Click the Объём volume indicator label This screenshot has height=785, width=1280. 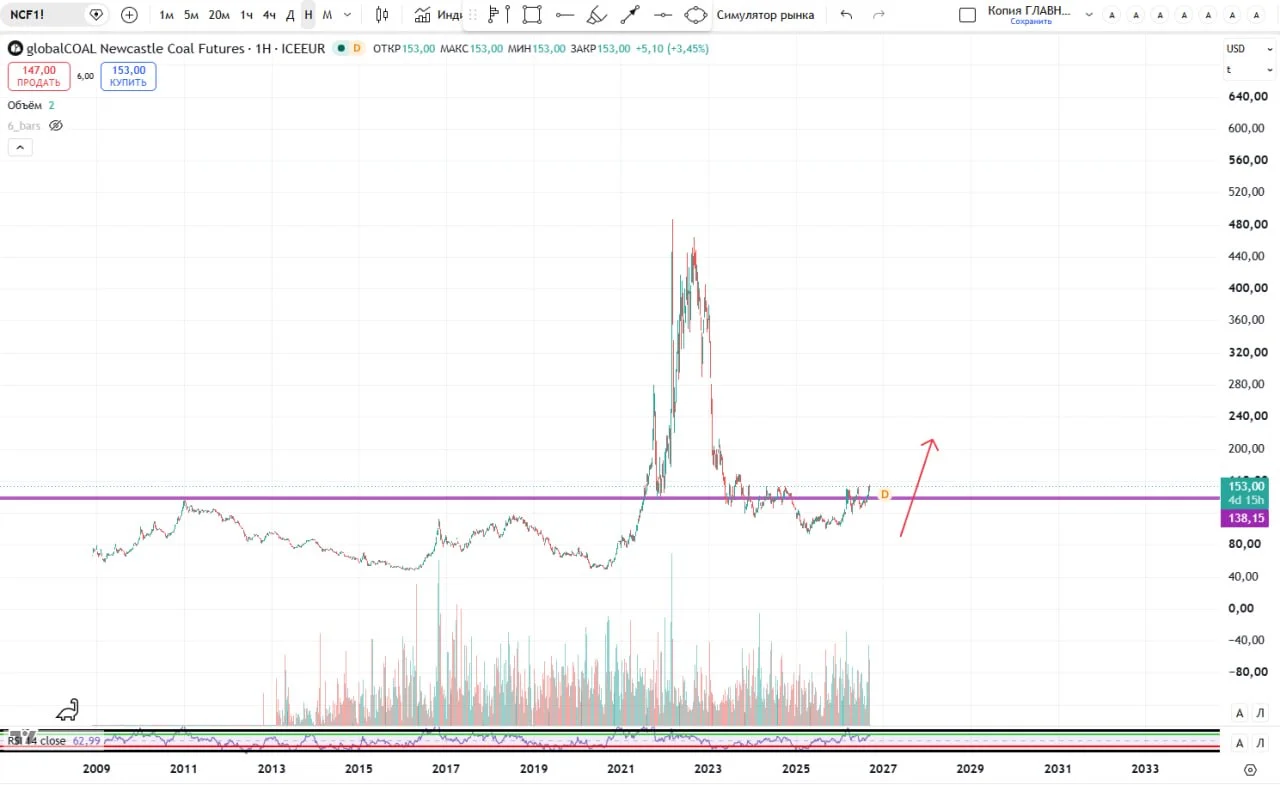pos(24,105)
